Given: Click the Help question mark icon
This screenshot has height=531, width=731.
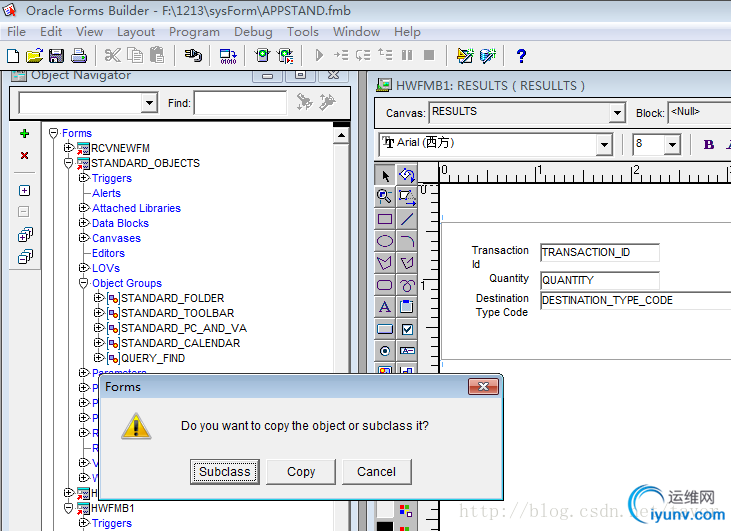Looking at the screenshot, I should coord(521,56).
